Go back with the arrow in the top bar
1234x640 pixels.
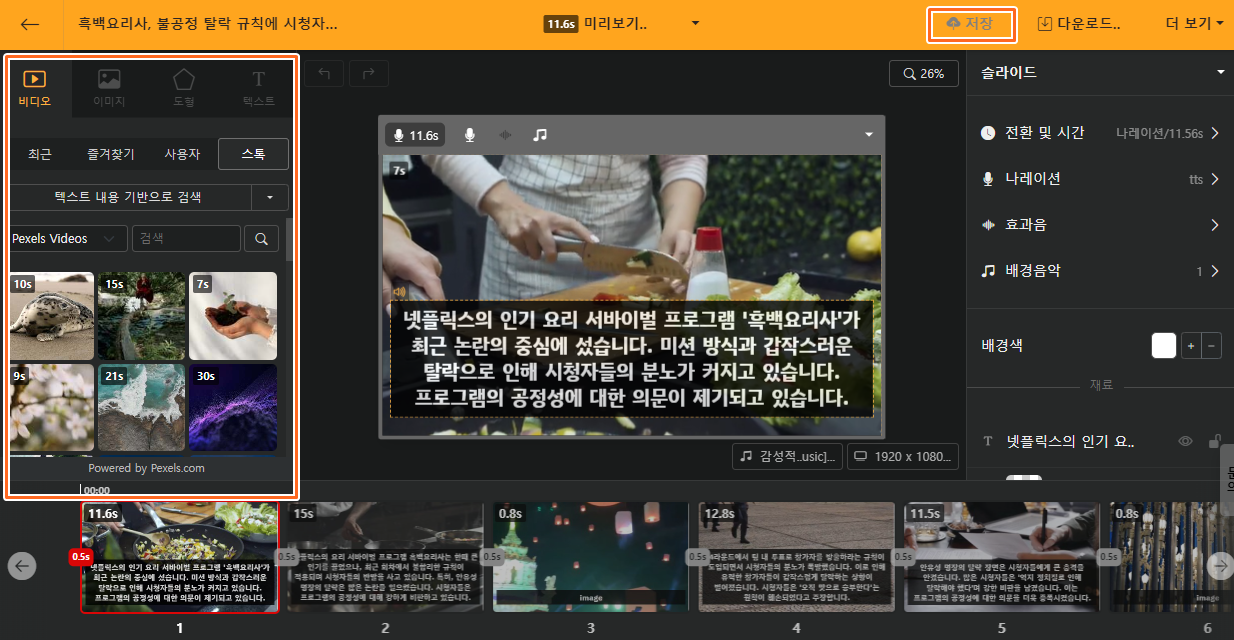[x=31, y=24]
